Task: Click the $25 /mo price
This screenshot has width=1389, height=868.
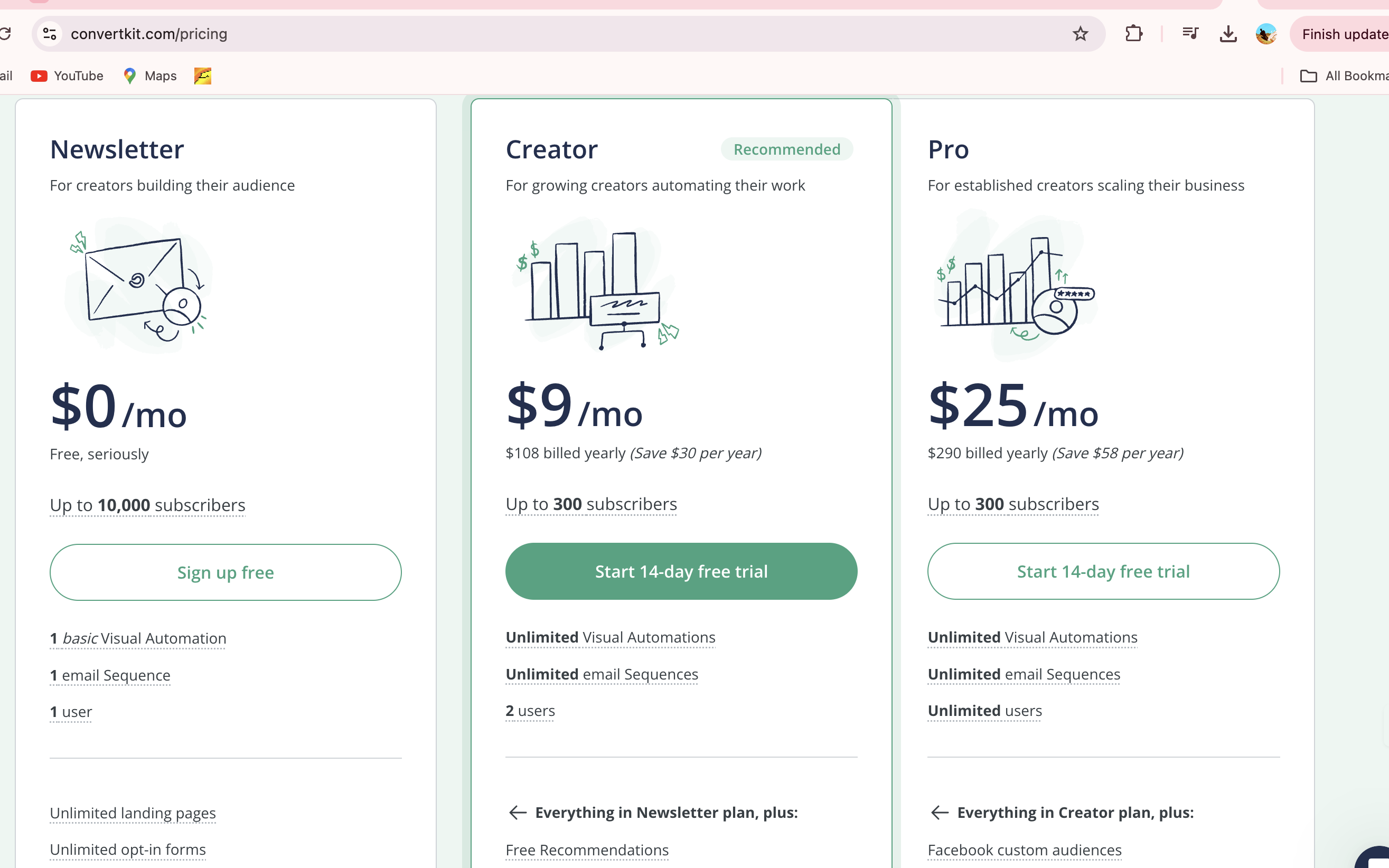Action: coord(1013,405)
